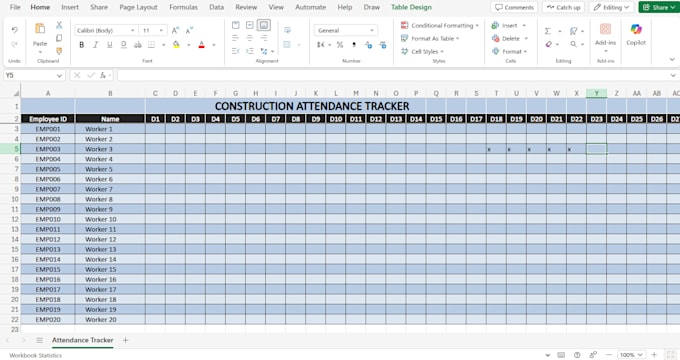Toggle underline formatting
The height and width of the screenshot is (360, 680).
coord(109,45)
